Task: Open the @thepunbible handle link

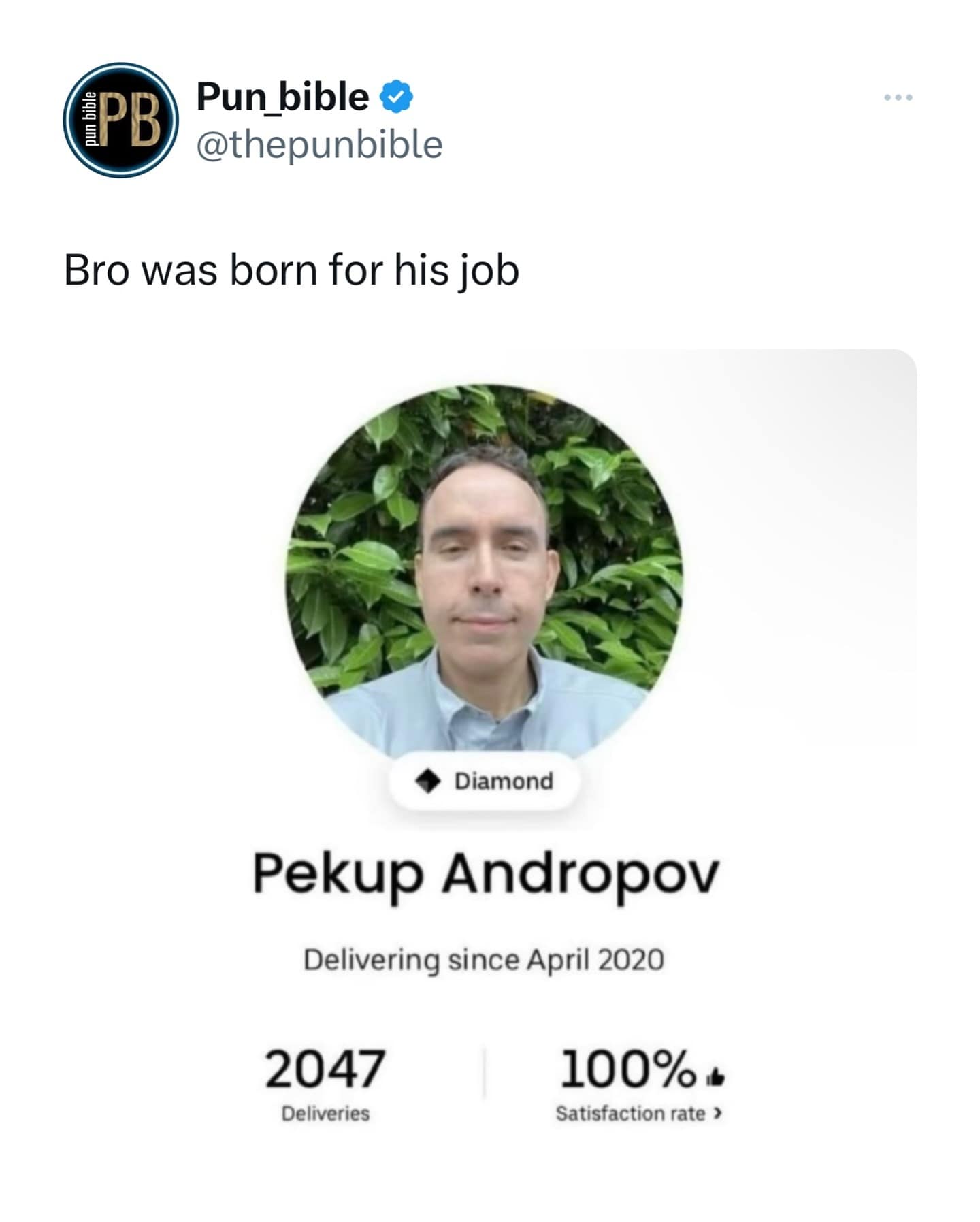Action: 319,144
